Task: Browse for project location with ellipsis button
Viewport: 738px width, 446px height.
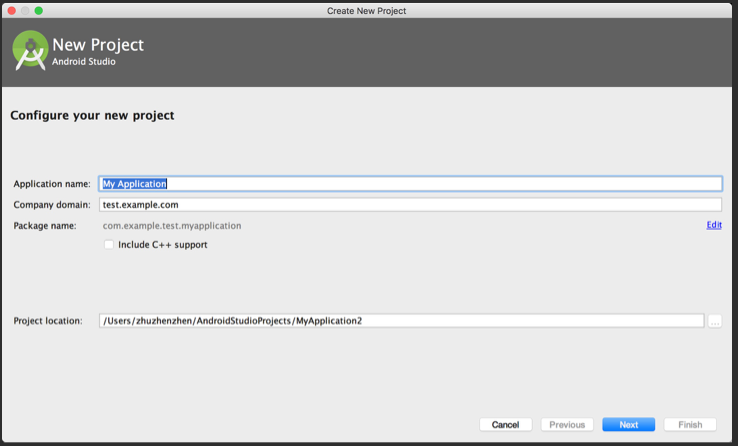Action: point(714,321)
